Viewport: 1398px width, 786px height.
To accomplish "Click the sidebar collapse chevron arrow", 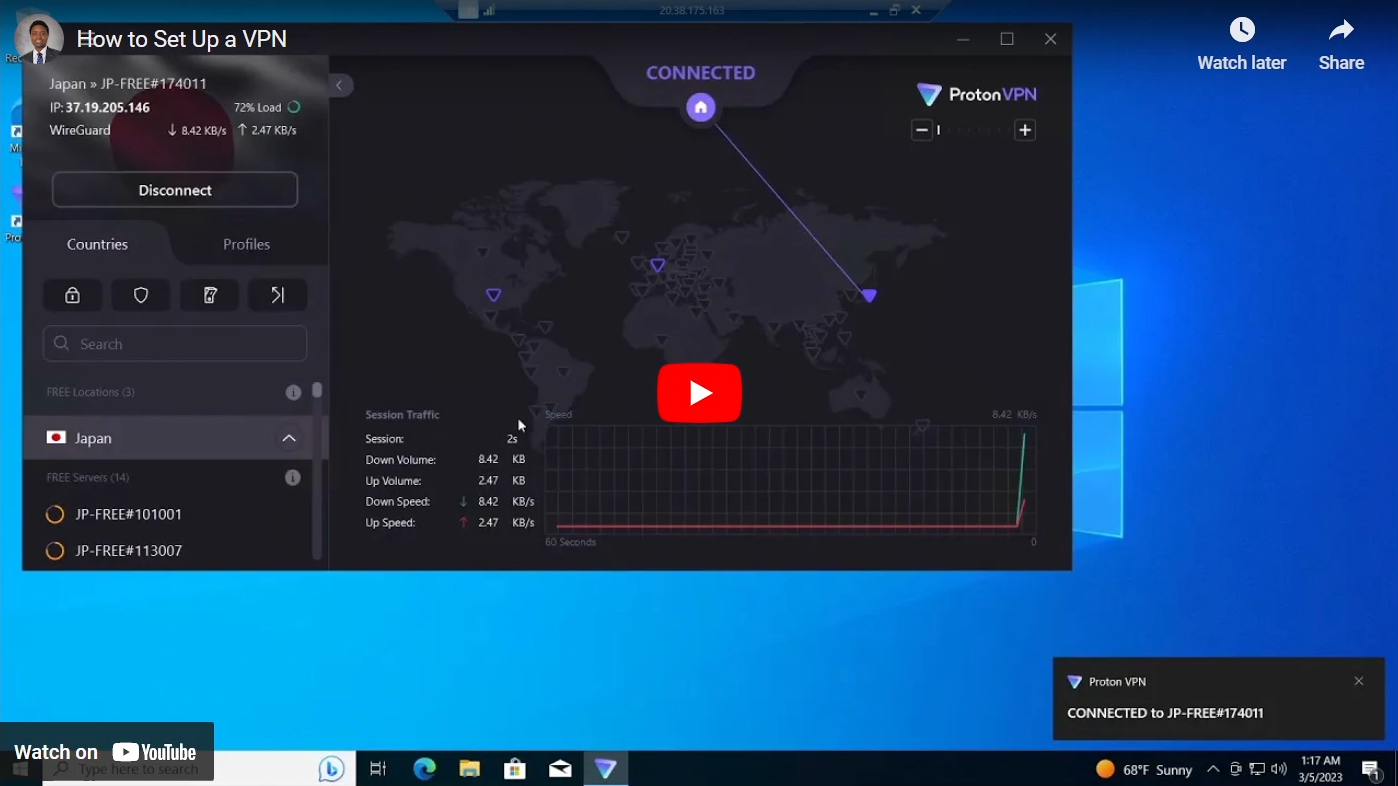I will (x=340, y=85).
